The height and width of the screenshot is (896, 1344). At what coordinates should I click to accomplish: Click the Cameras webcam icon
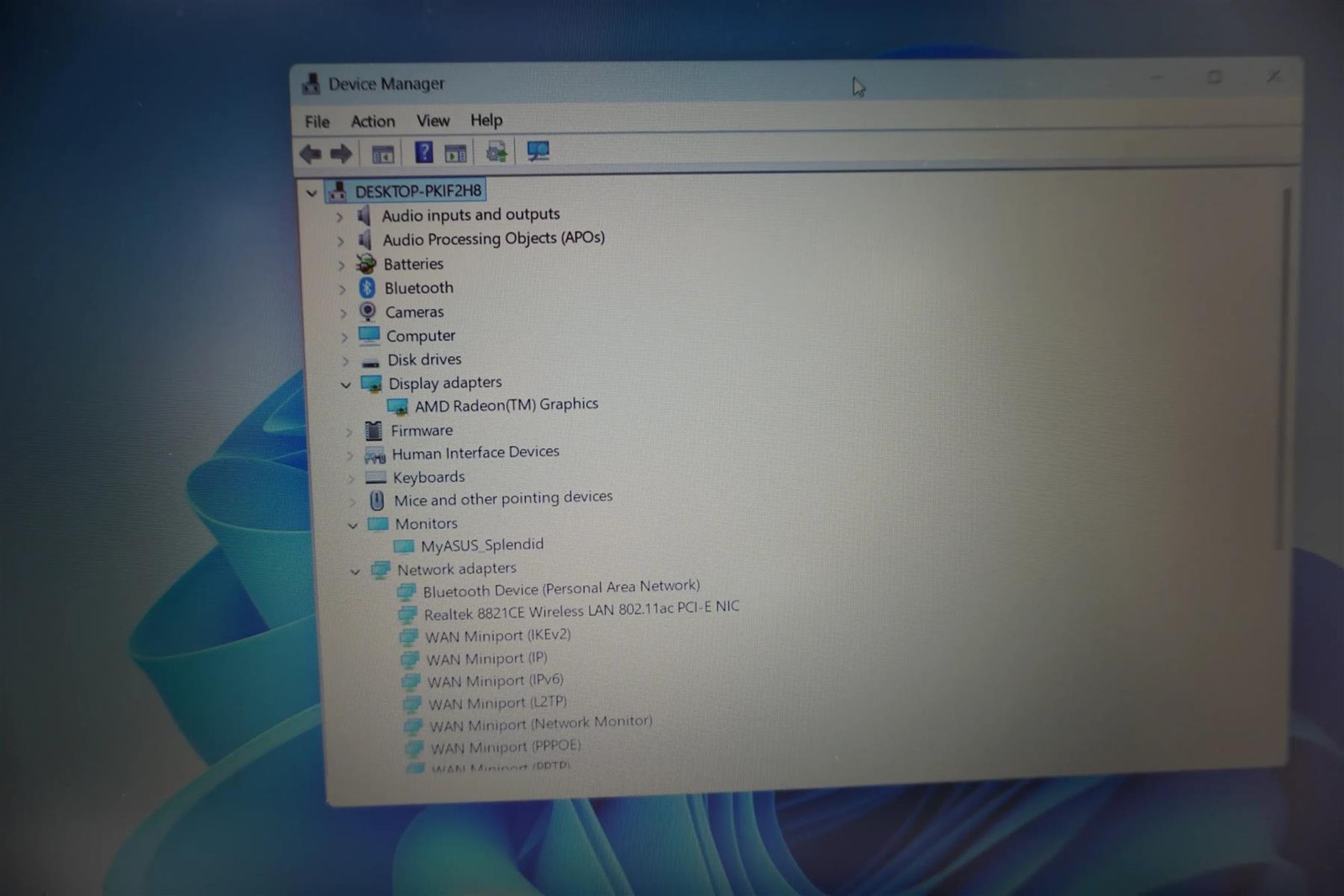[x=367, y=312]
